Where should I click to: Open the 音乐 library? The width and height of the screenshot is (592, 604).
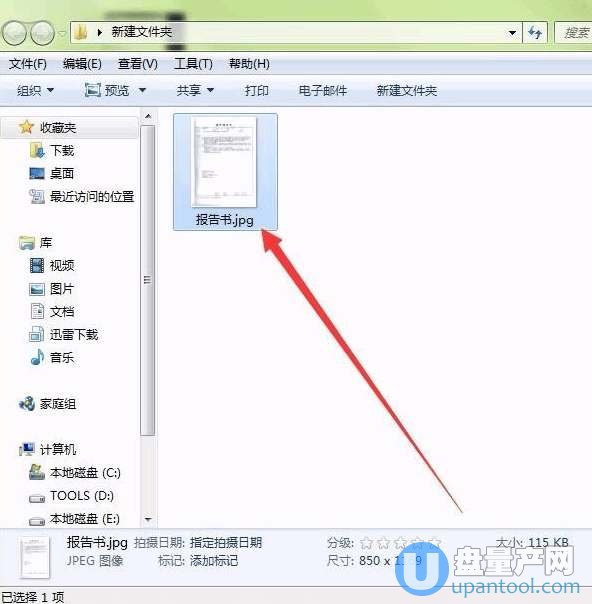pyautogui.click(x=62, y=357)
